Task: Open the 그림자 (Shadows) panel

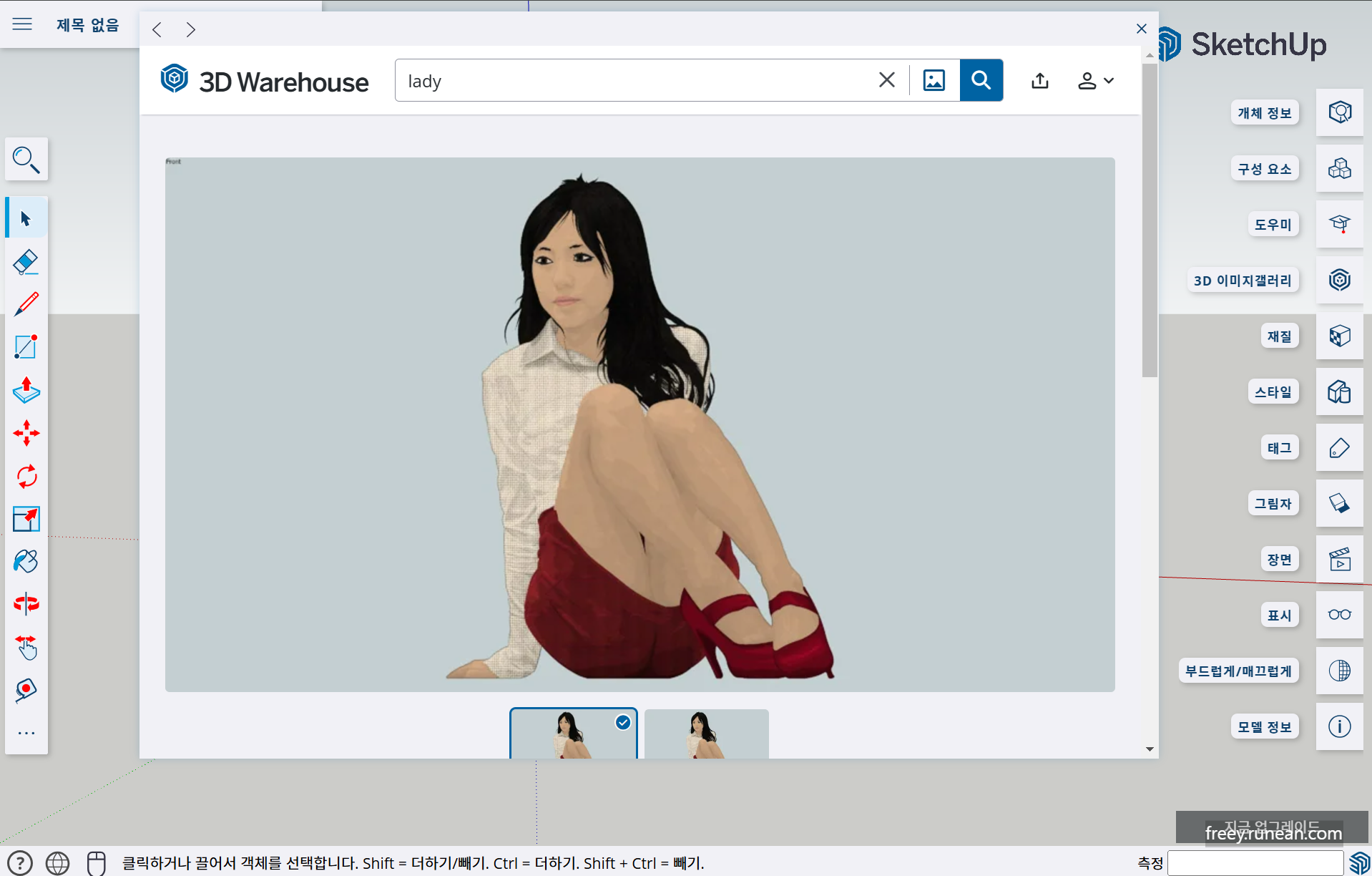Action: 1340,504
